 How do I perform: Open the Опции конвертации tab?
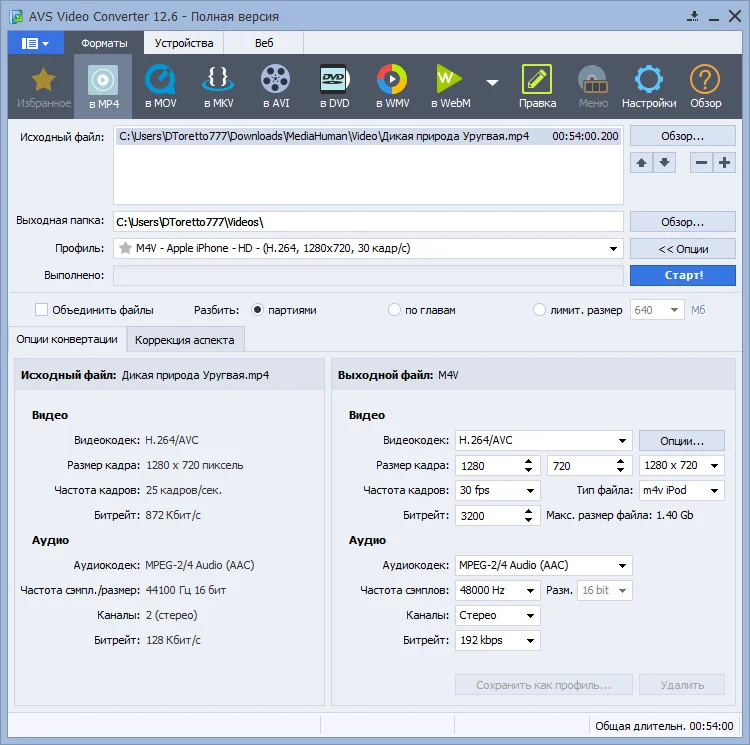pos(67,339)
